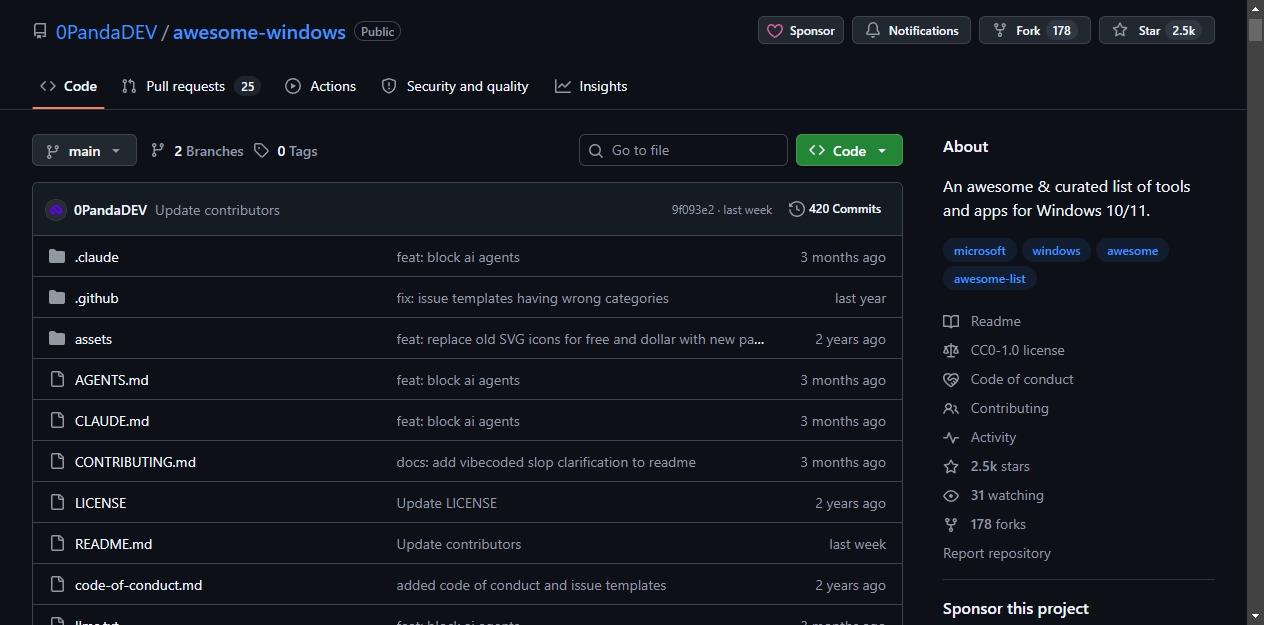
Task: Click file icon of LICENSE row
Action: 57,503
